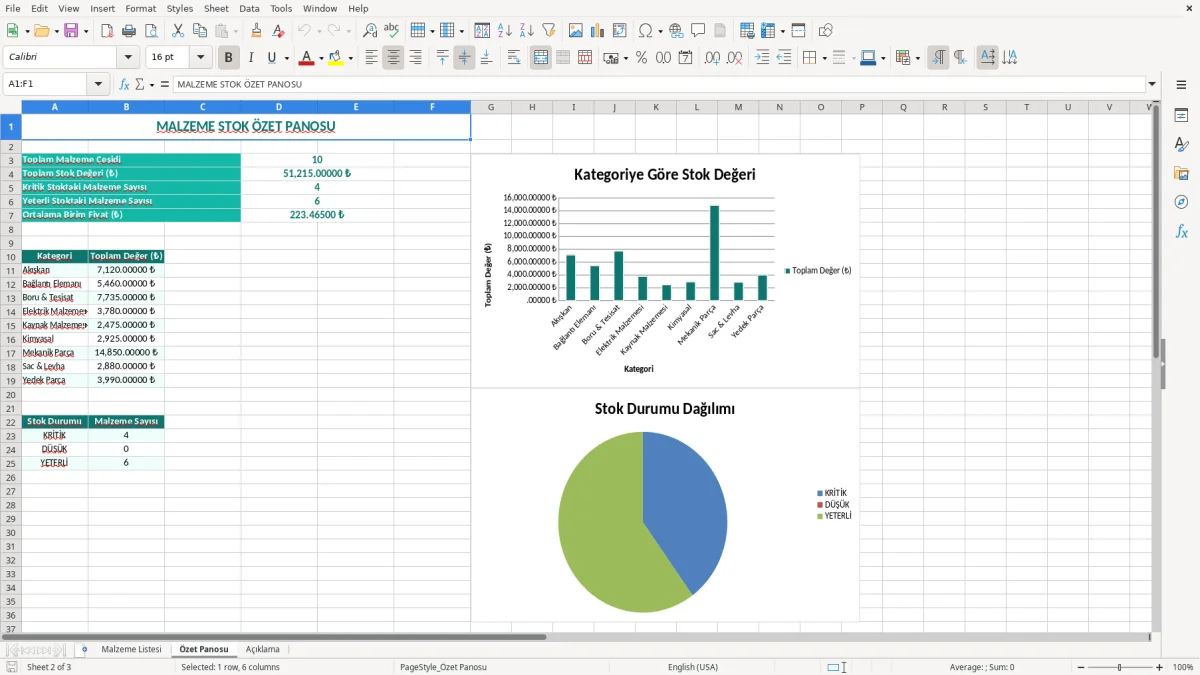Click the Kategoriye Göre Stok Değeri chart
Viewport: 1200px width, 675px height.
[x=665, y=270]
